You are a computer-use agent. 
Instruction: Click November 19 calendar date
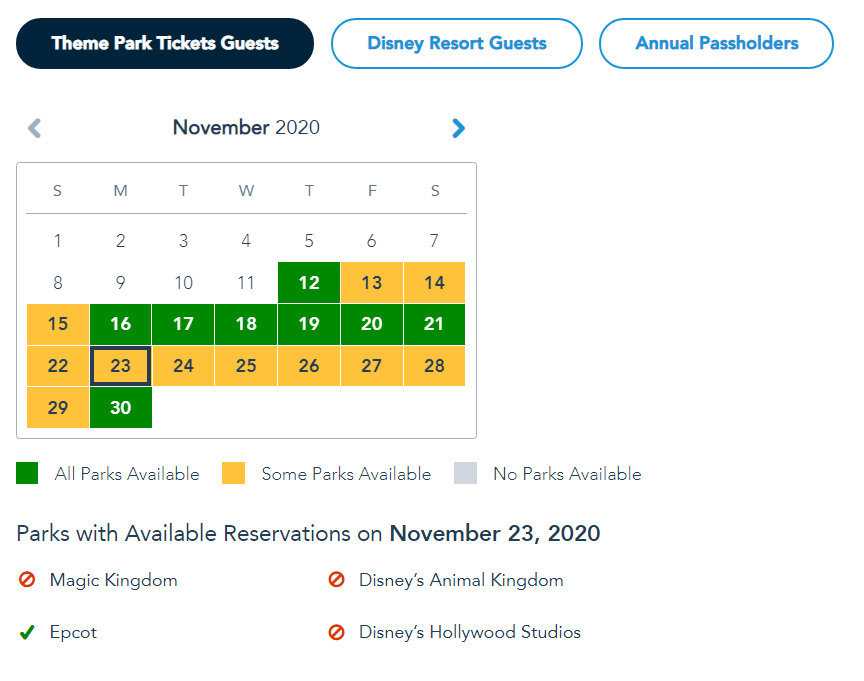pyautogui.click(x=309, y=324)
